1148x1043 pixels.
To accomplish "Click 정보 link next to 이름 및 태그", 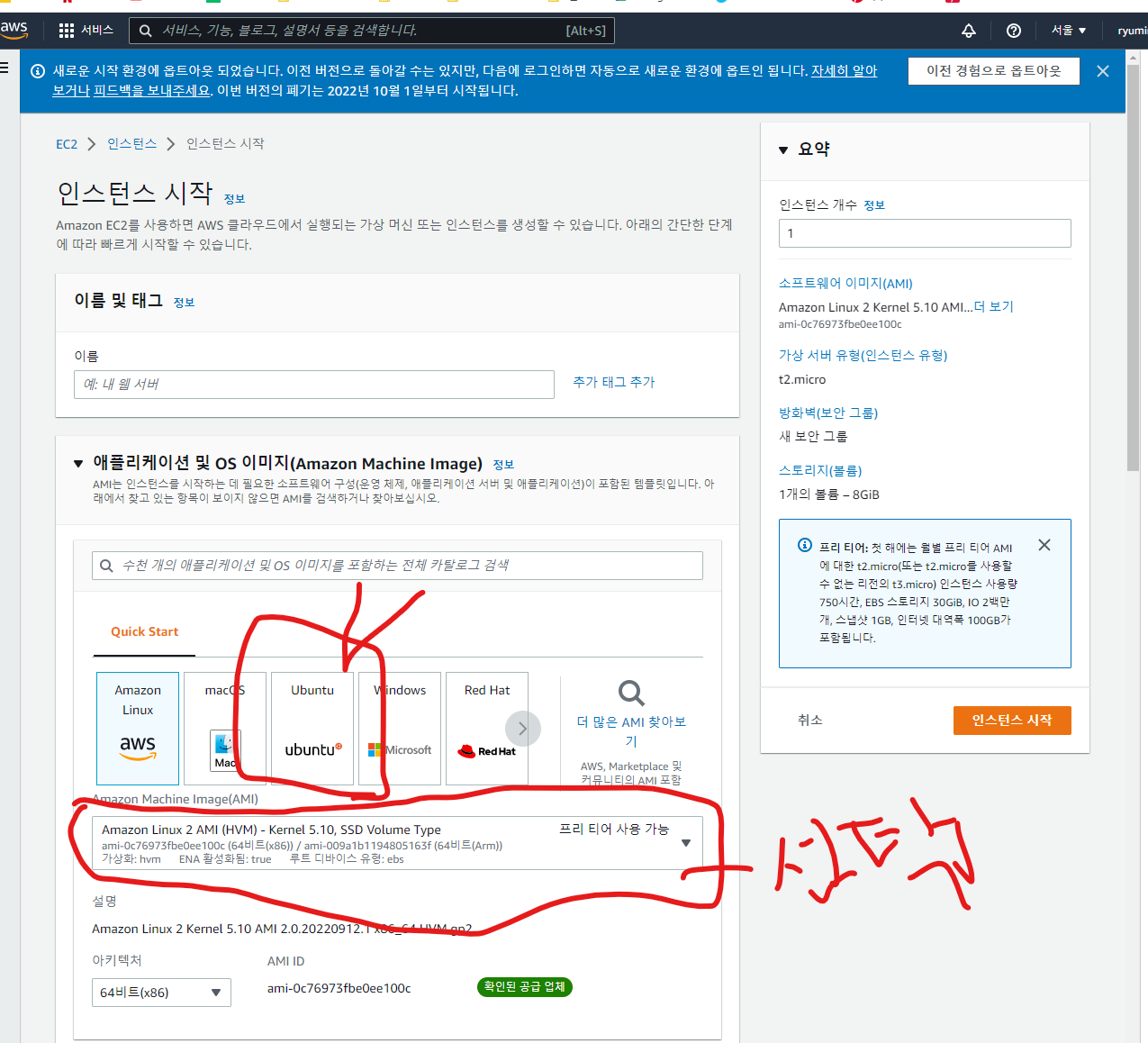I will [x=184, y=303].
